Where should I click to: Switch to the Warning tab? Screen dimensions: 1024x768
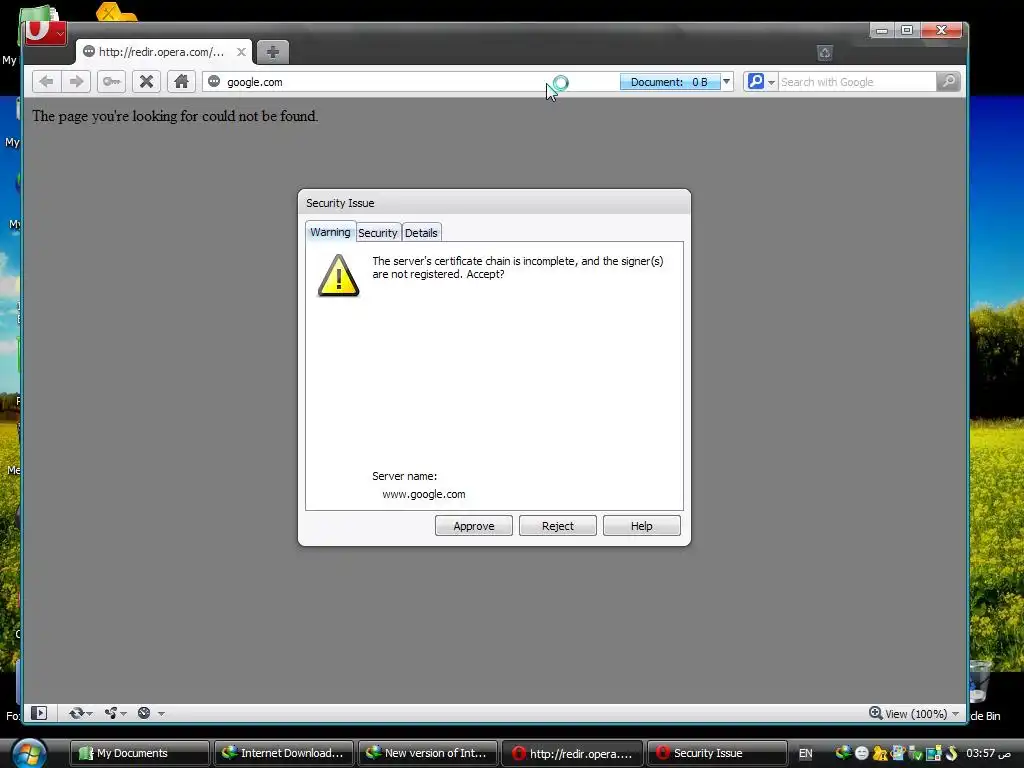coord(330,232)
